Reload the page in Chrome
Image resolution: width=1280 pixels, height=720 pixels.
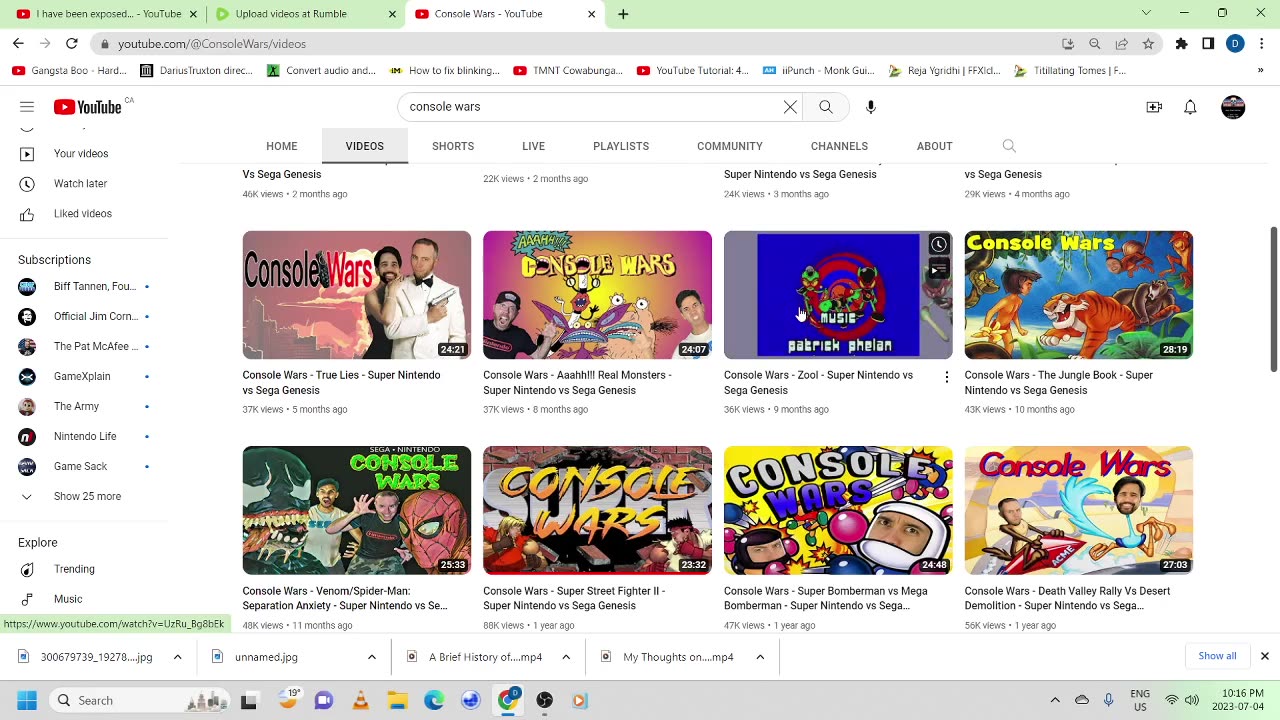(x=72, y=44)
